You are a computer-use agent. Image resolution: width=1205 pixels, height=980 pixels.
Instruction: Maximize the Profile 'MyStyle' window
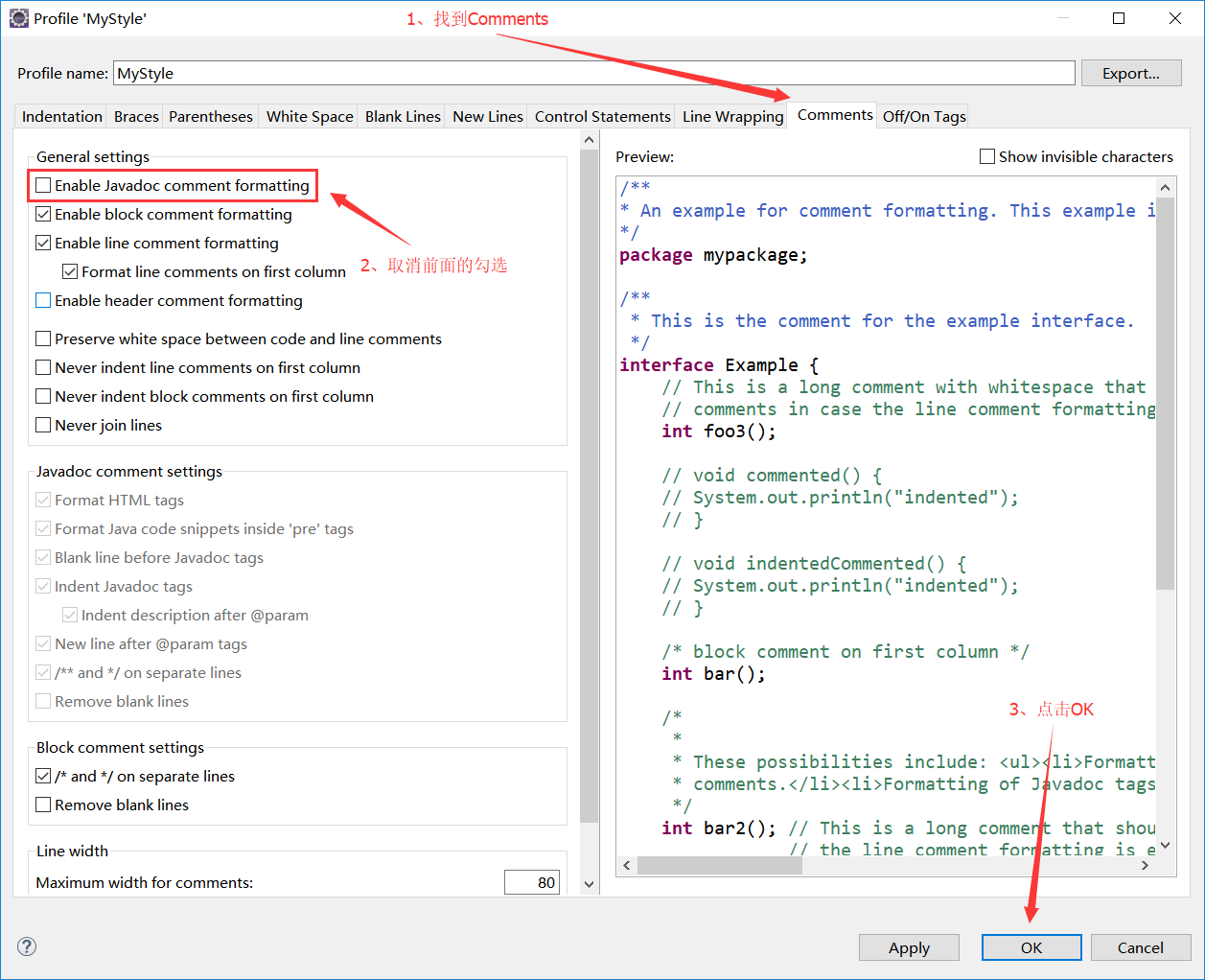point(1118,18)
